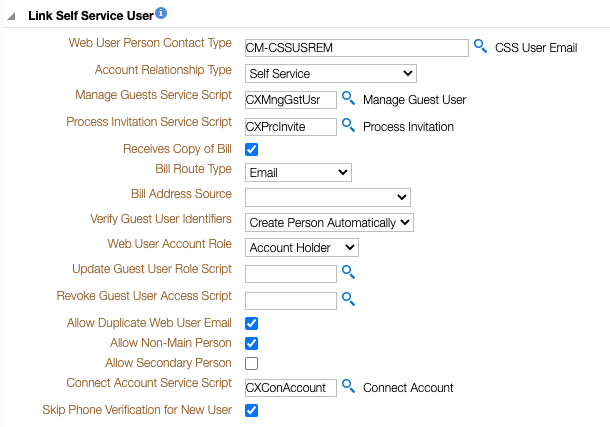This screenshot has height=427, width=610.
Task: Open Process Invitation Service Script search
Action: [348, 125]
